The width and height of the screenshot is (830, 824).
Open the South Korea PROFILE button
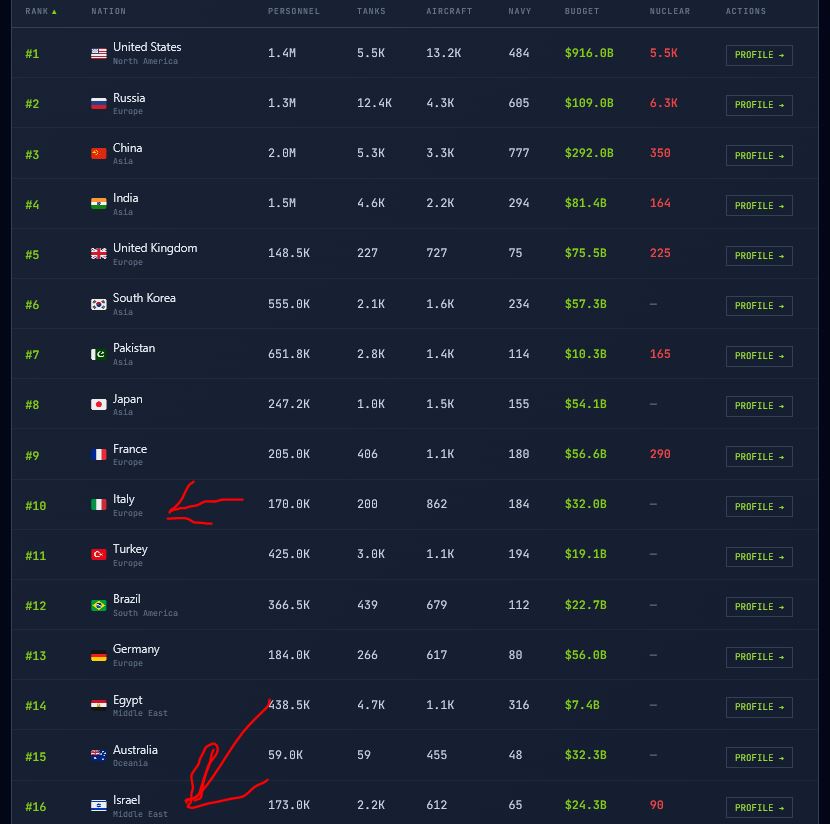click(759, 306)
